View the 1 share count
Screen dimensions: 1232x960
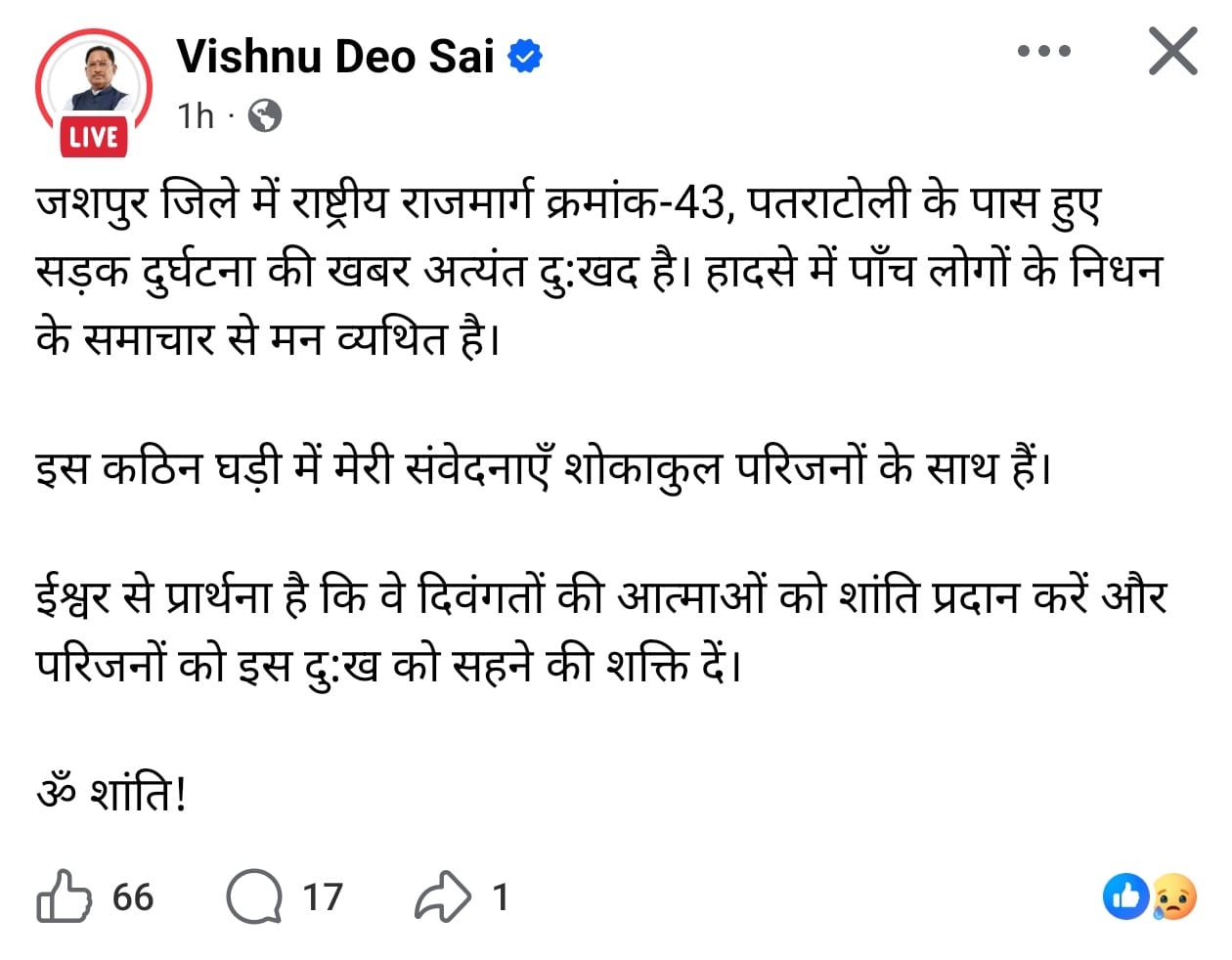pos(500,896)
